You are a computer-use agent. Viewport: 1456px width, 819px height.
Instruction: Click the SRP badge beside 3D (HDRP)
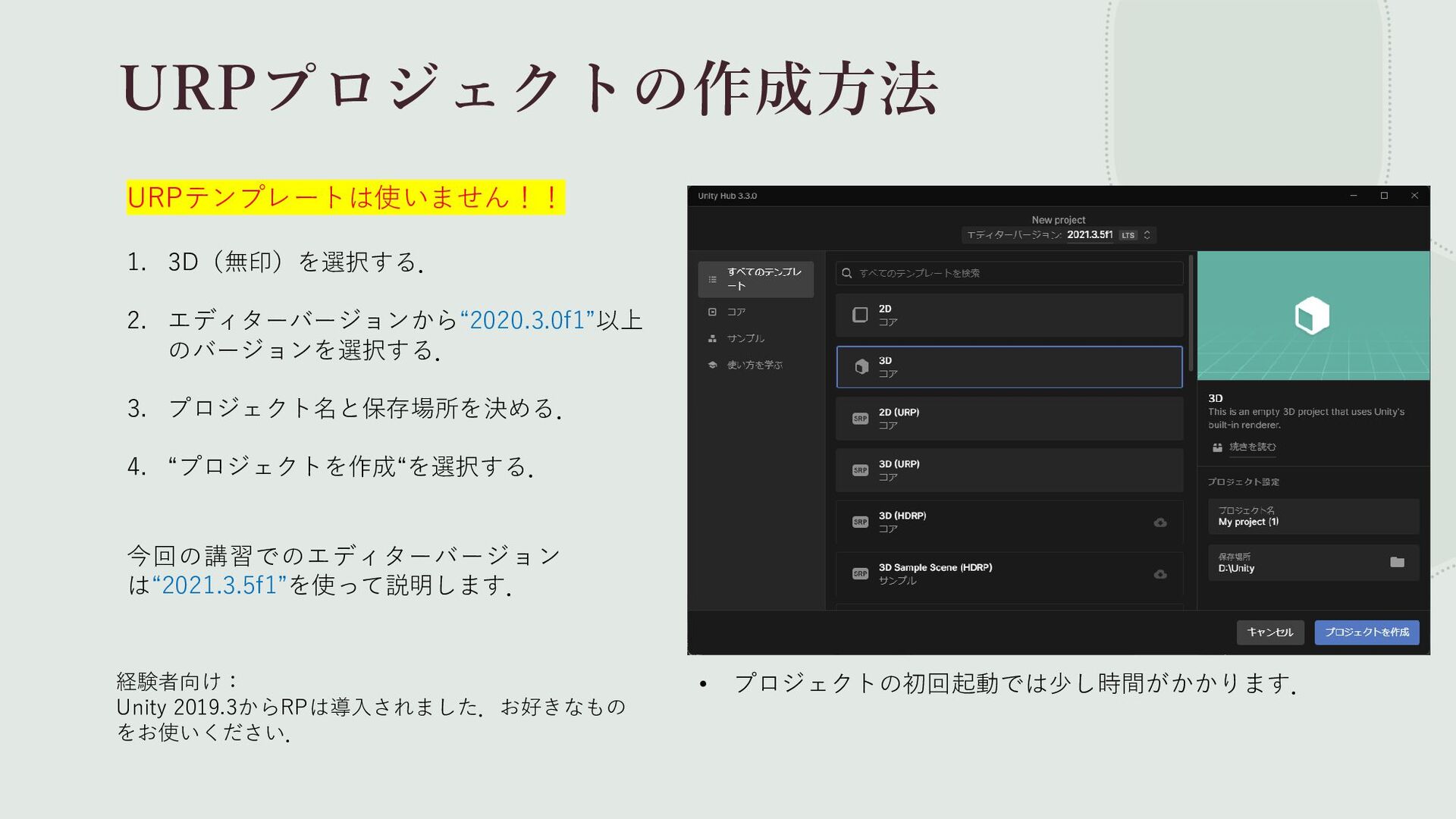(x=860, y=522)
